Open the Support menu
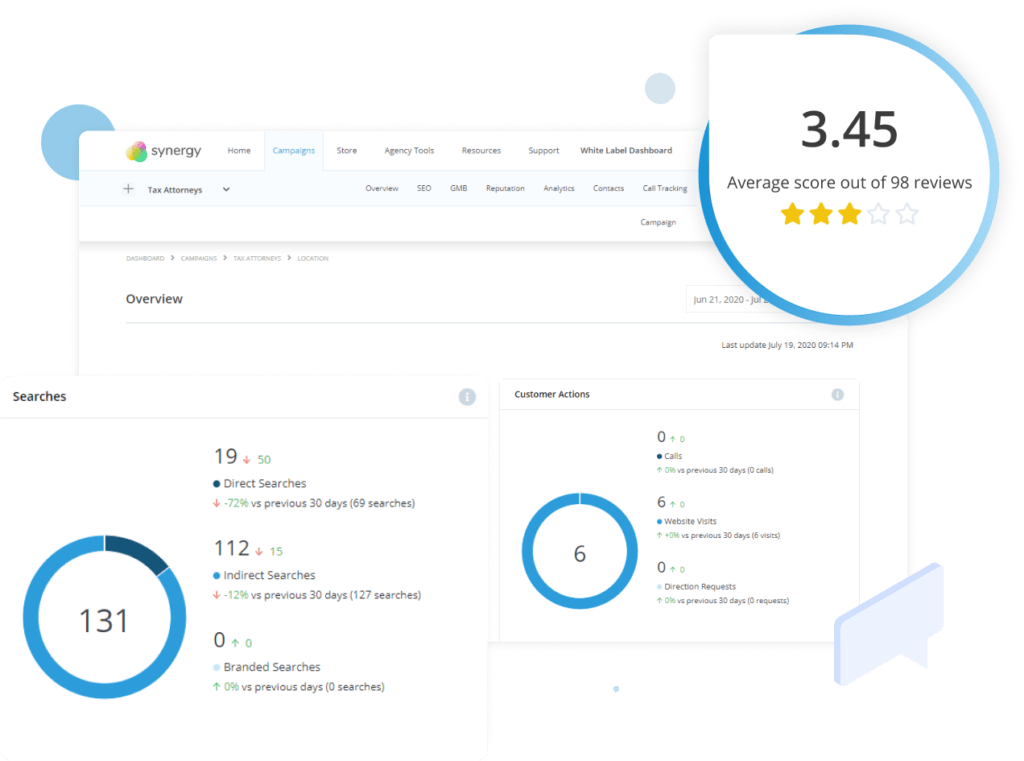The width and height of the screenshot is (1024, 761). coord(543,150)
